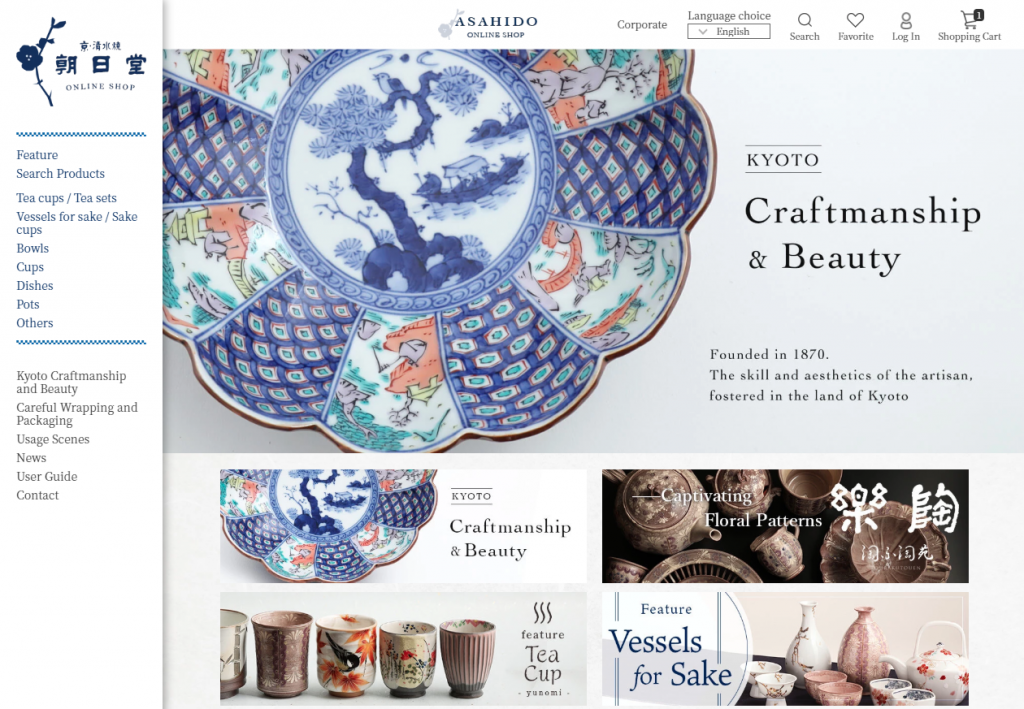View the User Guide page

[47, 477]
